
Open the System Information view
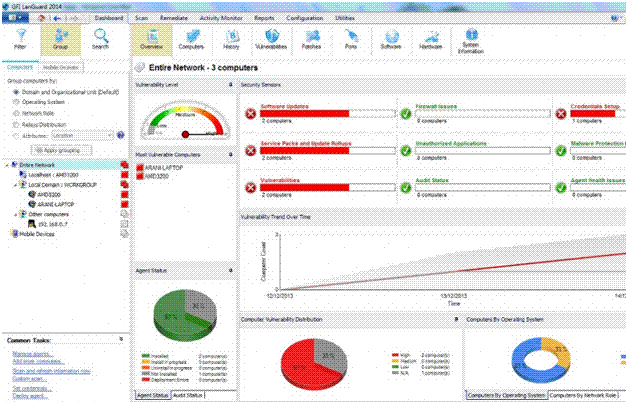[471, 41]
